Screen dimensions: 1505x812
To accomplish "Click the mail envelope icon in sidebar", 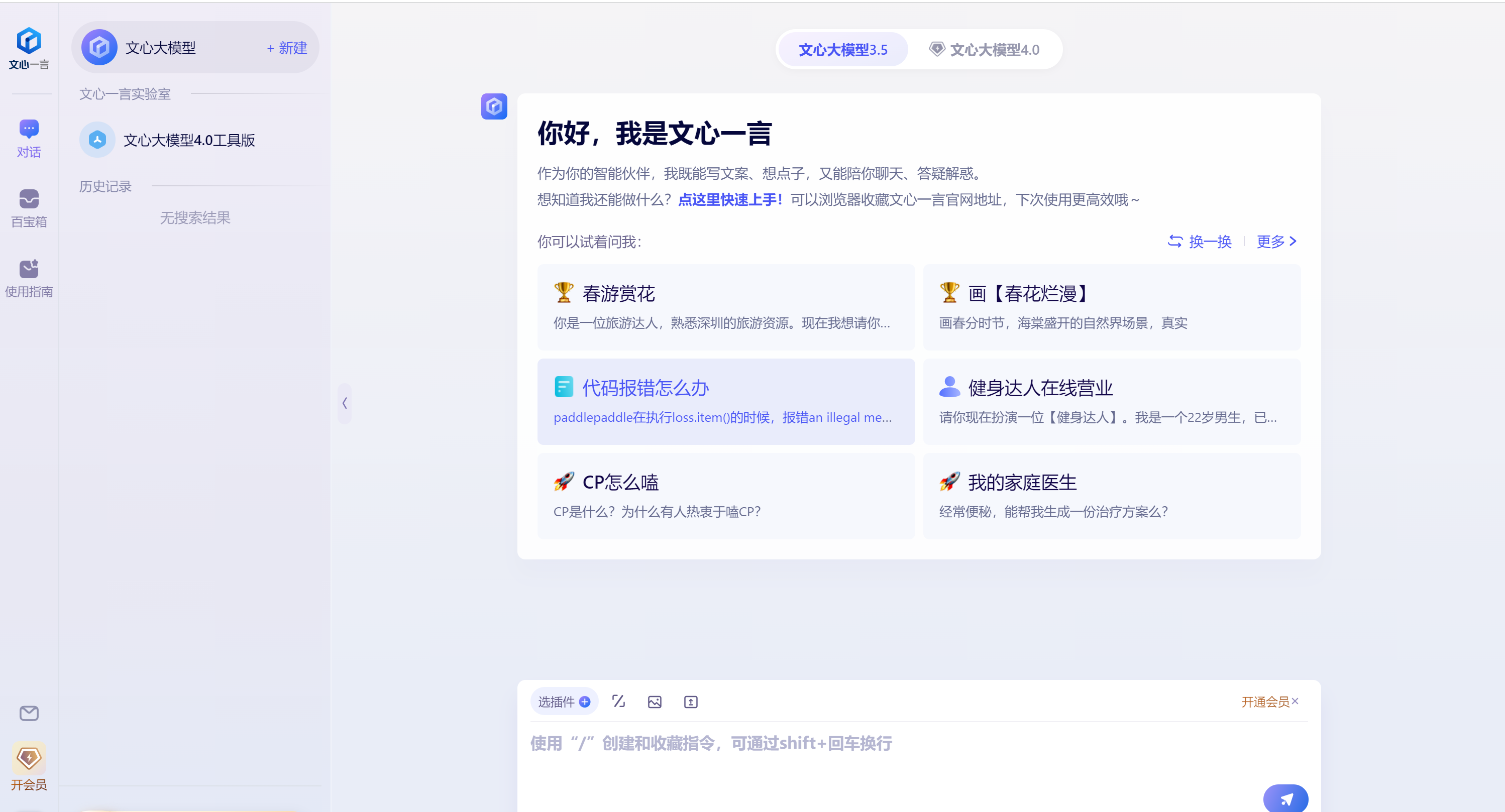I will [x=29, y=713].
